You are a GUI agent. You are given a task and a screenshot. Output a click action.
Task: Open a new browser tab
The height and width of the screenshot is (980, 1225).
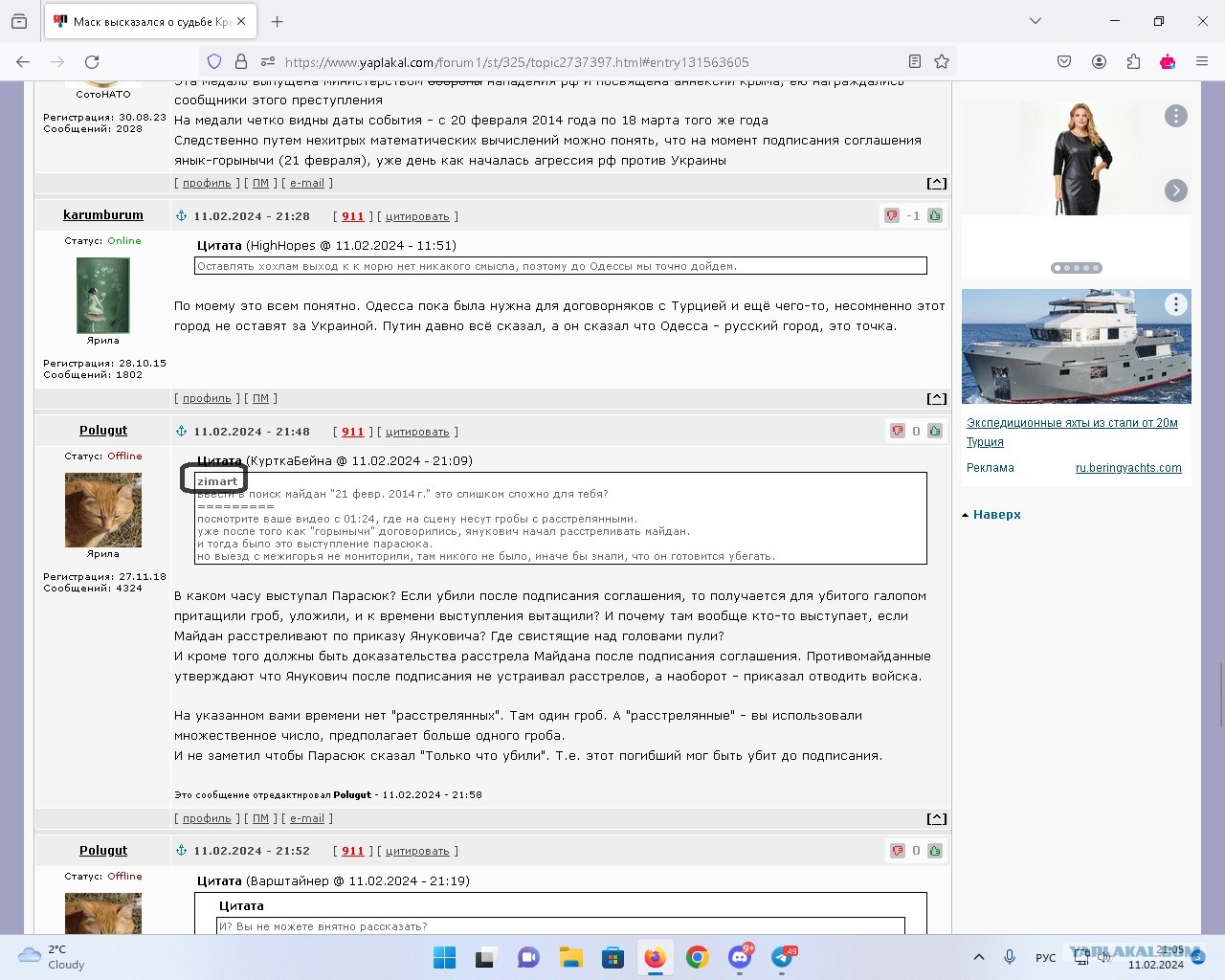(x=277, y=21)
